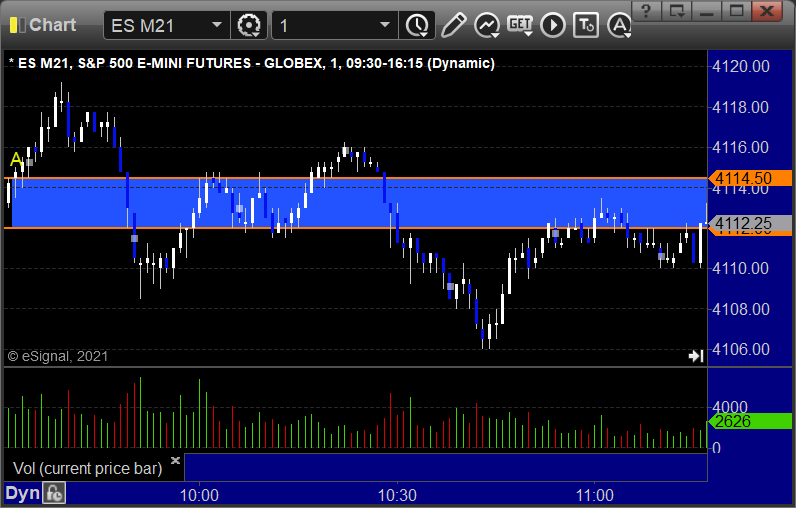Viewport: 796px width, 508px height.
Task: Click the 4000 volume axis label
Action: (729, 407)
